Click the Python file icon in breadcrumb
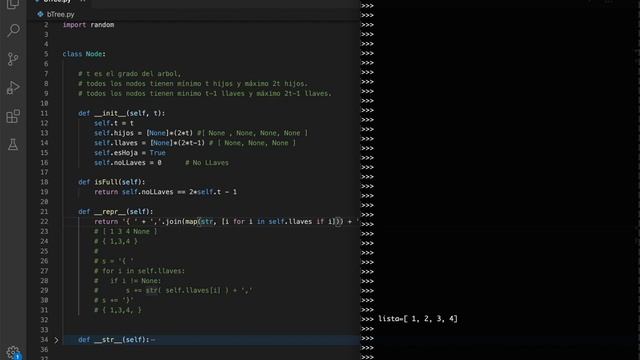The height and width of the screenshot is (360, 640). 40,14
